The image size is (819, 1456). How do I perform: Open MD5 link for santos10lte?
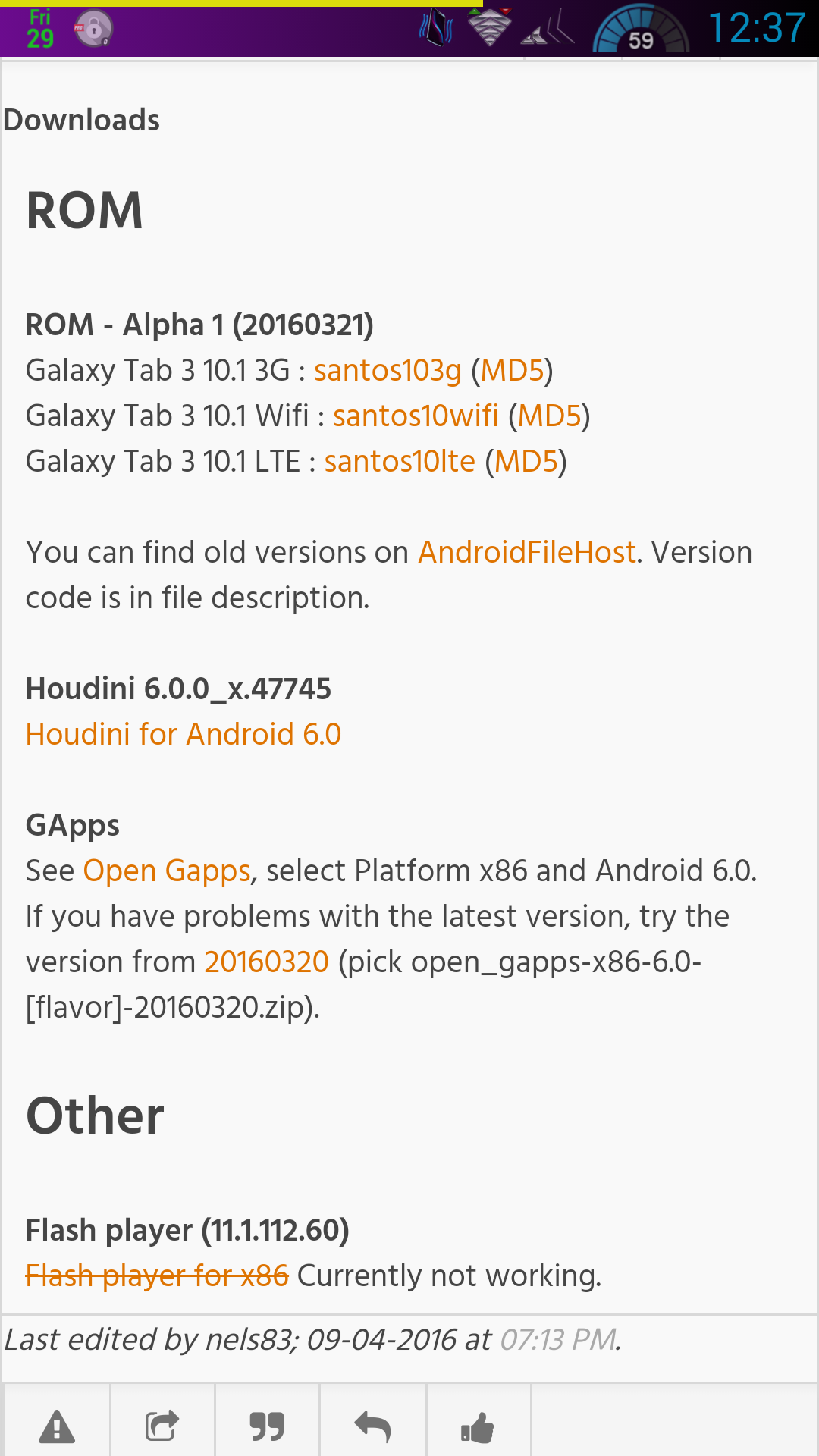point(526,461)
